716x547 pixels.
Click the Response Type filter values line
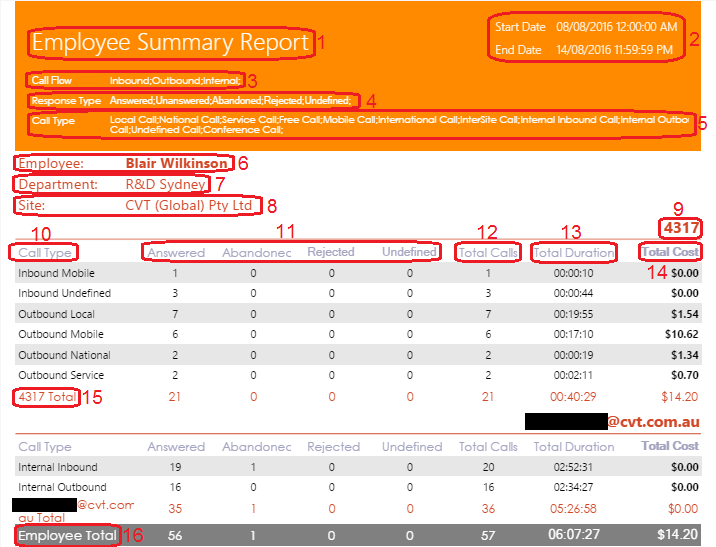231,100
